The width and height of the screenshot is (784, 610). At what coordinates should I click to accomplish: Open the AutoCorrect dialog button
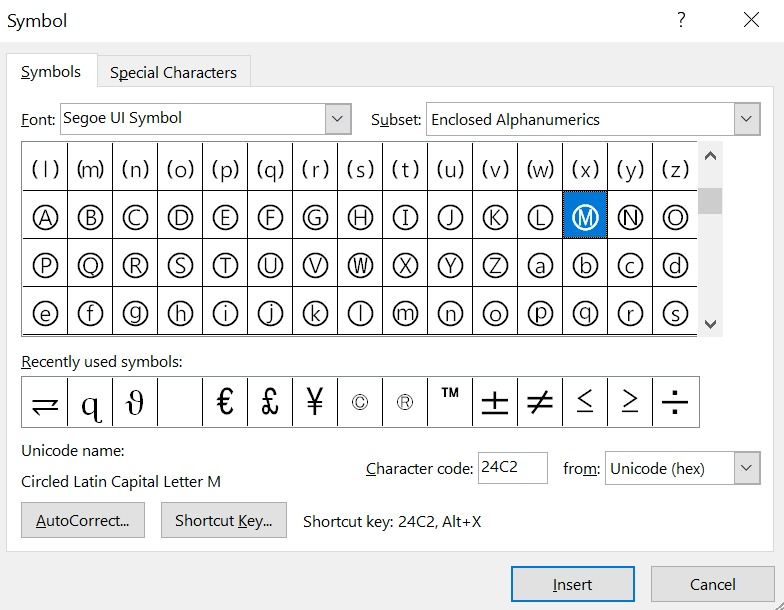coord(83,520)
